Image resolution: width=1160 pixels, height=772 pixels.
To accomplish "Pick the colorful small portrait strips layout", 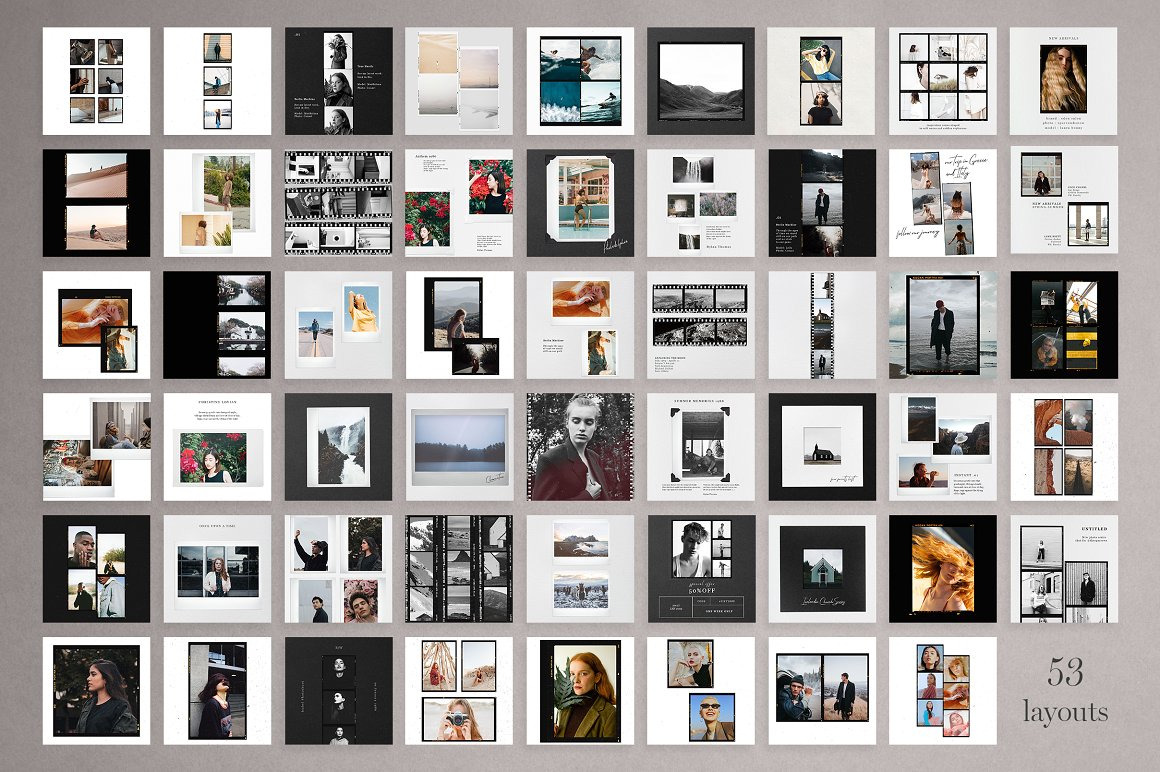I will tap(942, 691).
